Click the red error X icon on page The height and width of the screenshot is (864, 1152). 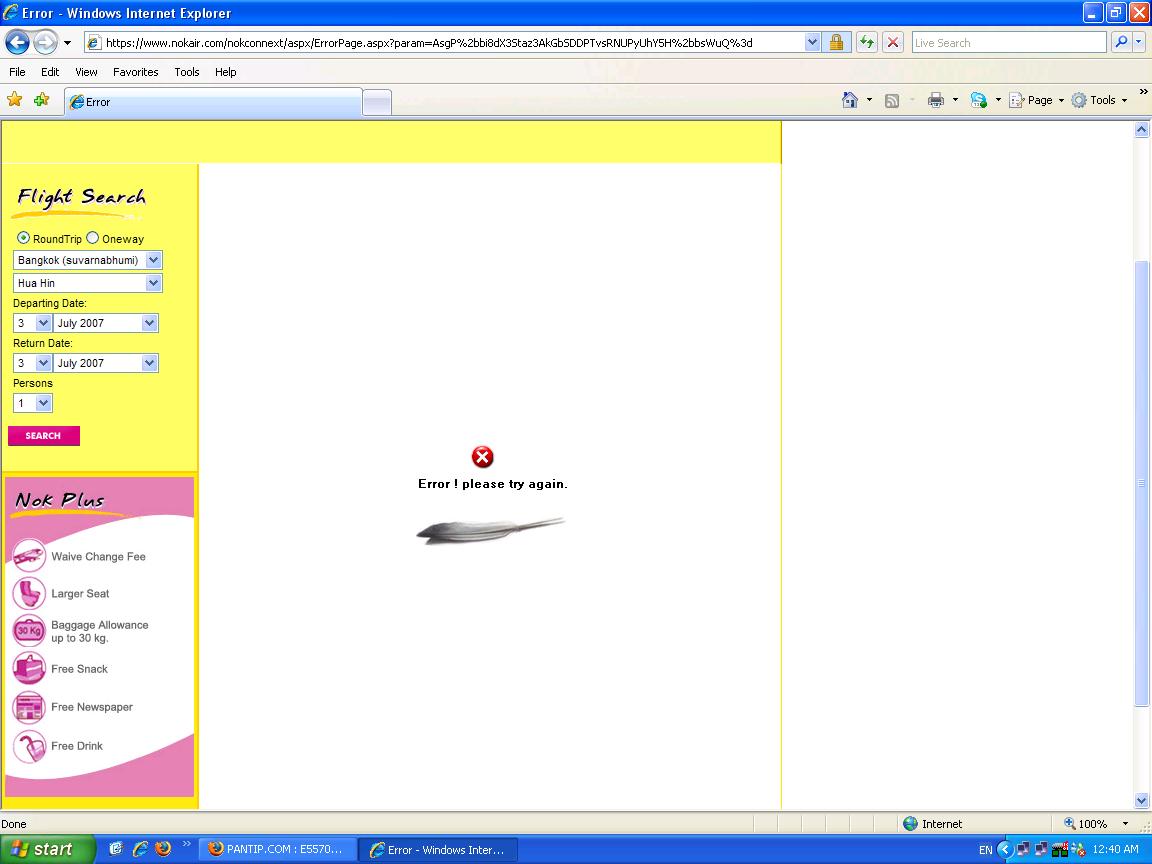tap(483, 457)
